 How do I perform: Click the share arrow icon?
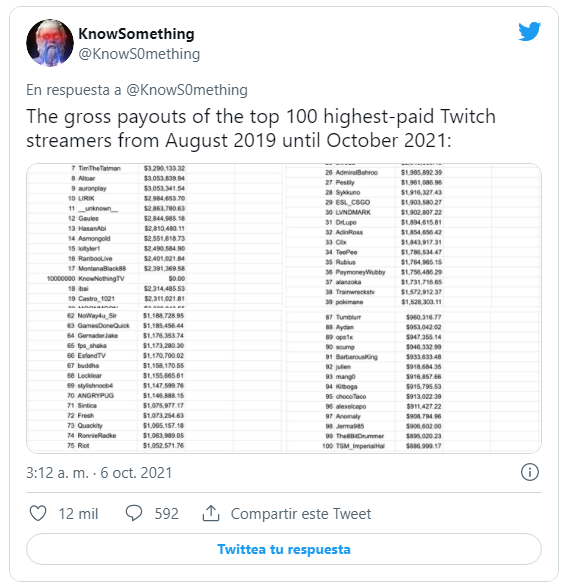[211, 513]
